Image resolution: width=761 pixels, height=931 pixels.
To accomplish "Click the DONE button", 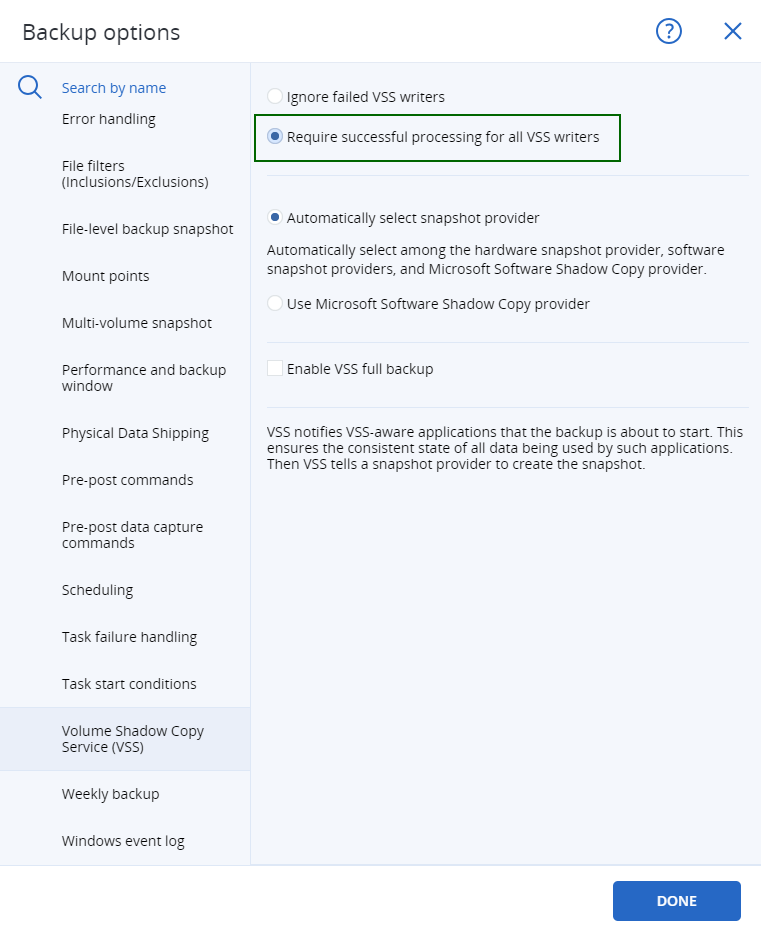I will click(677, 900).
